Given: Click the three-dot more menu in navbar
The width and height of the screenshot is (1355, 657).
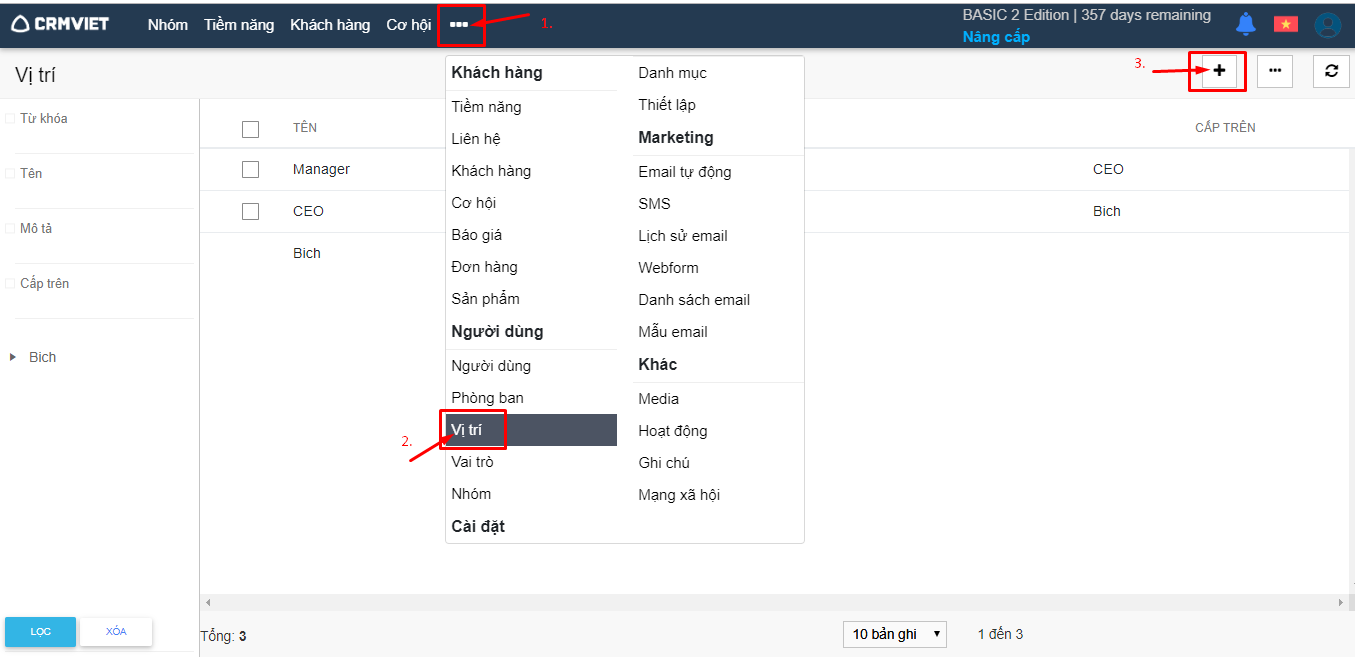Looking at the screenshot, I should (459, 25).
